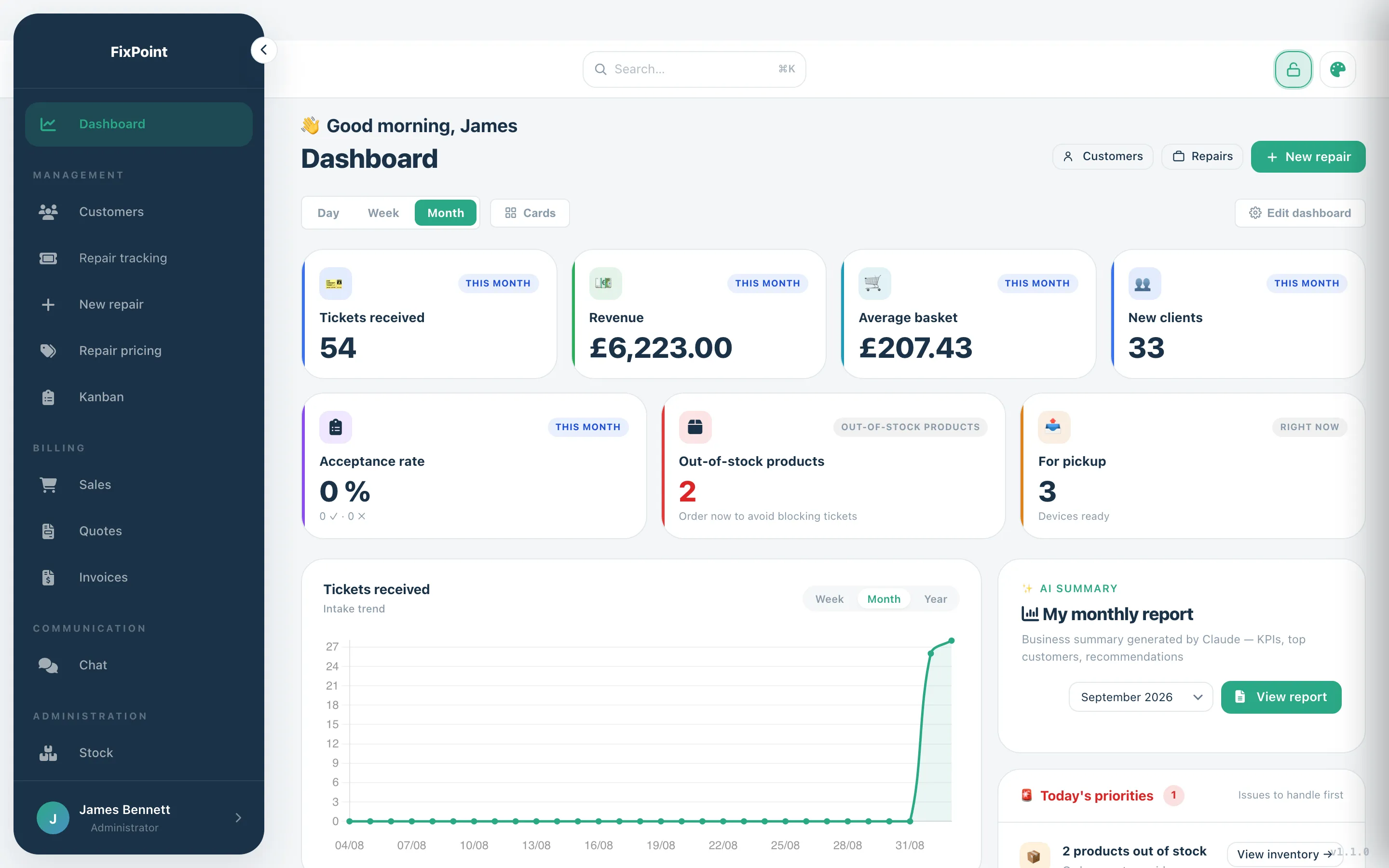
Task: Collapse the sidebar with the chevron button
Action: [263, 50]
